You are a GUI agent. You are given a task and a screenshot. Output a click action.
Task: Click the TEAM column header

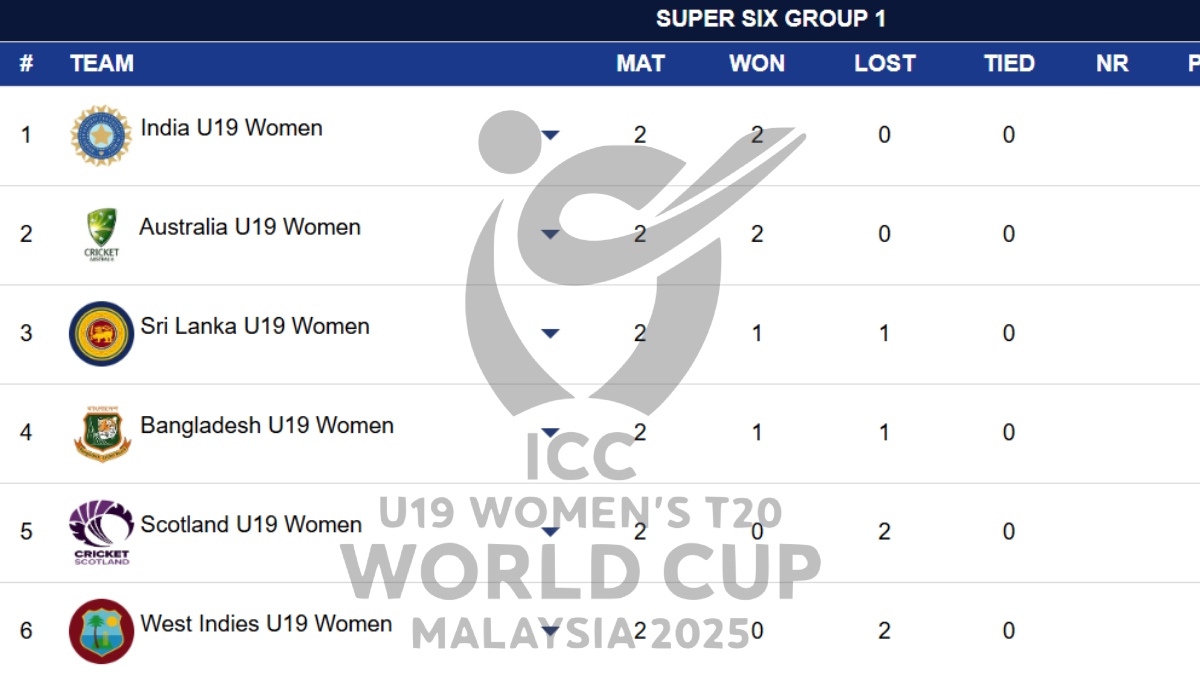coord(102,63)
